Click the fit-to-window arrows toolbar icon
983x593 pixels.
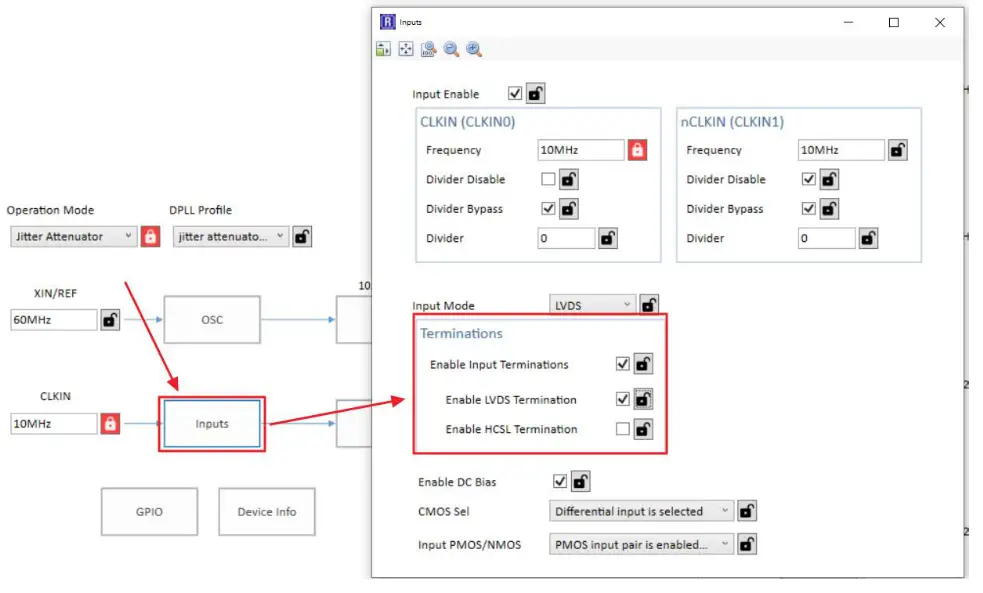tap(406, 49)
